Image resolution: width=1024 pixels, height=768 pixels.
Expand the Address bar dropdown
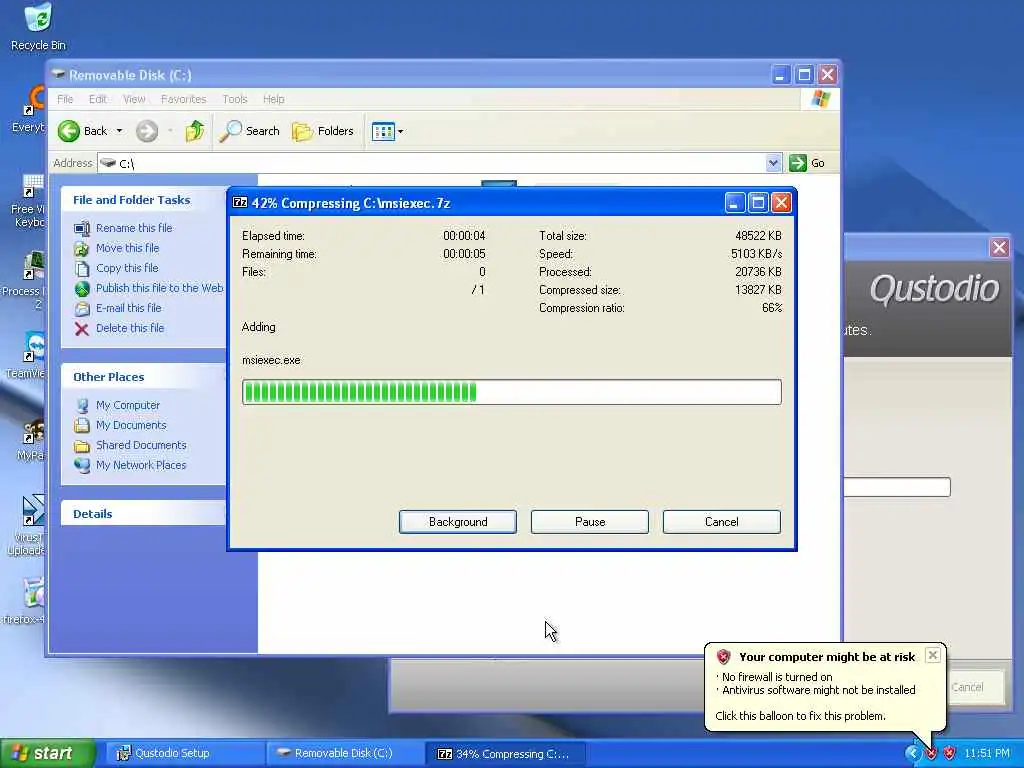[x=773, y=163]
